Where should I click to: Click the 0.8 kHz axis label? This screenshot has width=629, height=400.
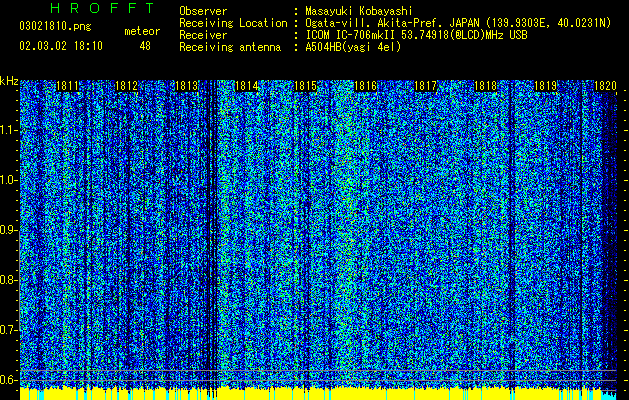(x=7, y=280)
